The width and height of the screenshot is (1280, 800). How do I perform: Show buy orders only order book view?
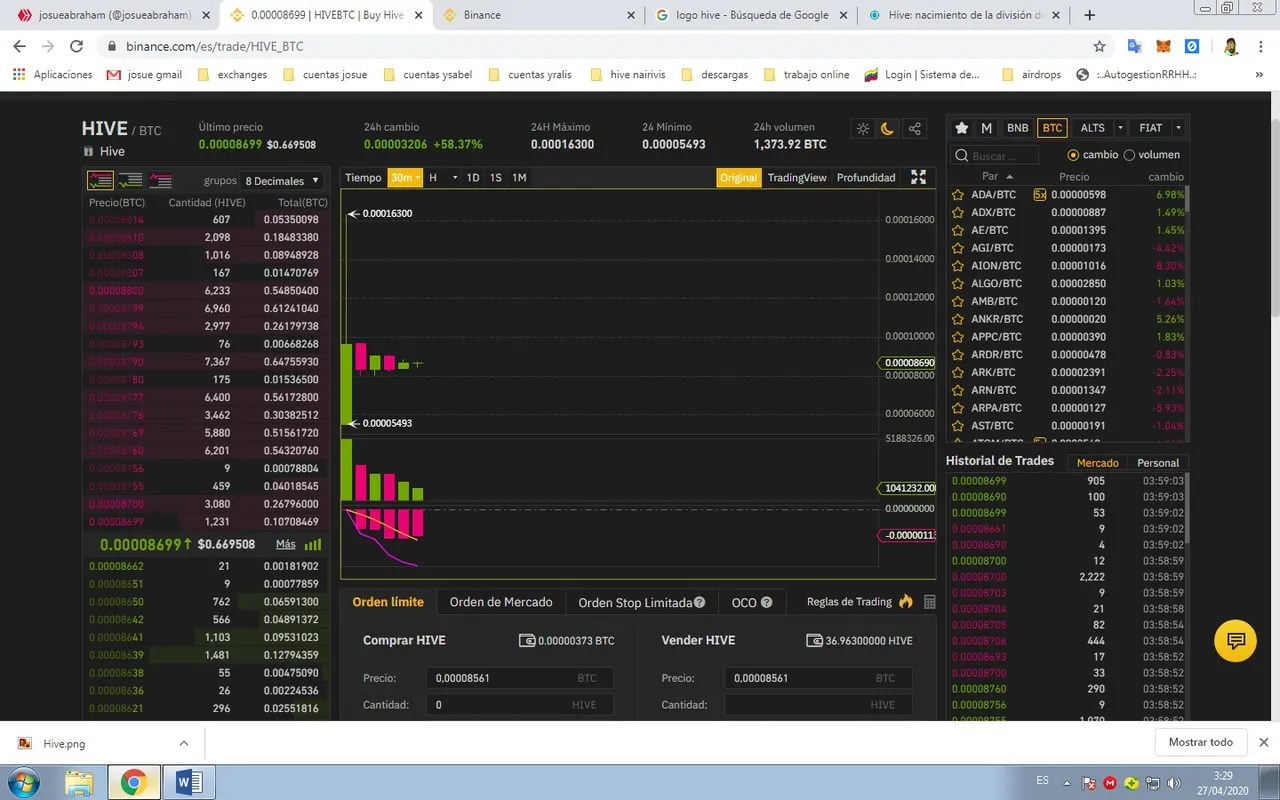tap(130, 181)
